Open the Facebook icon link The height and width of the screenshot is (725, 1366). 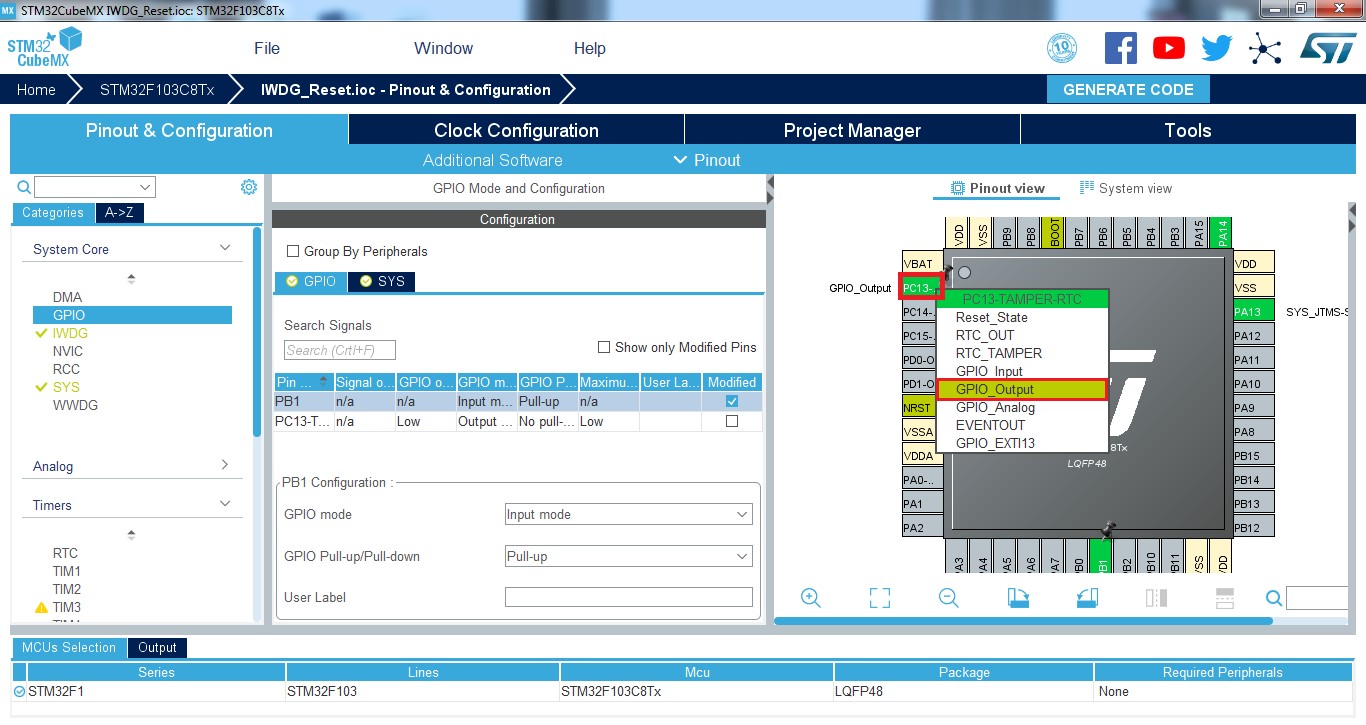click(x=1120, y=48)
